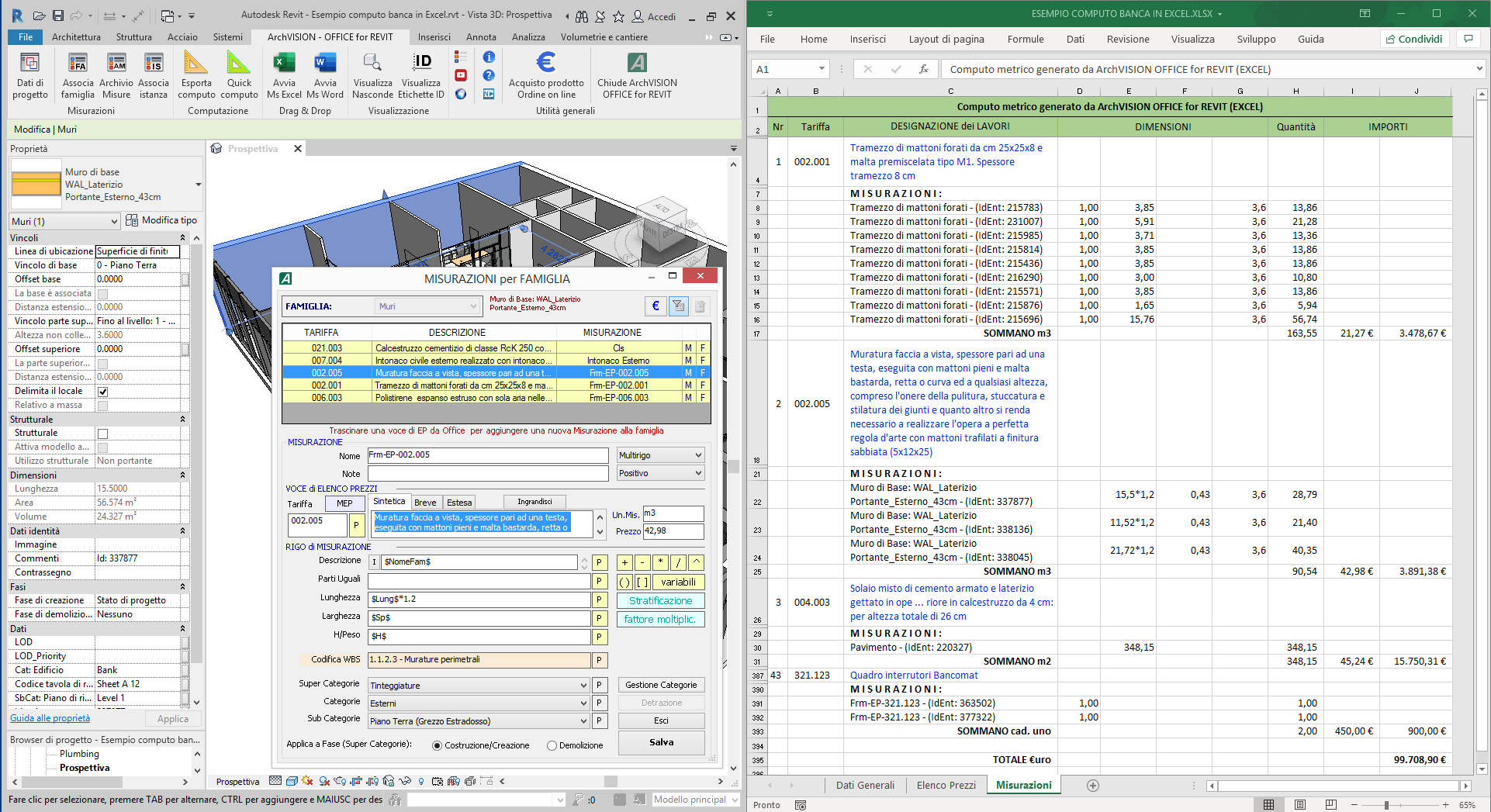This screenshot has height=812, width=1491.
Task: Click Stratificazione button
Action: click(x=661, y=600)
